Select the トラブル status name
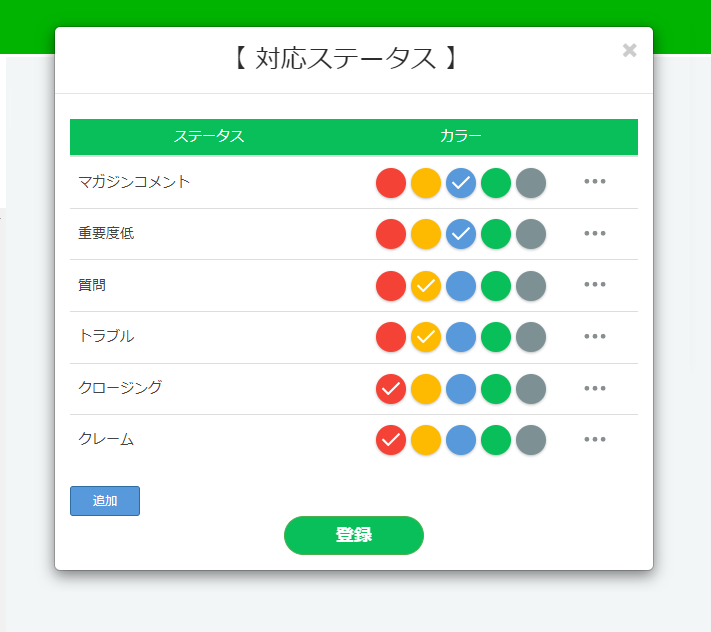 (106, 336)
